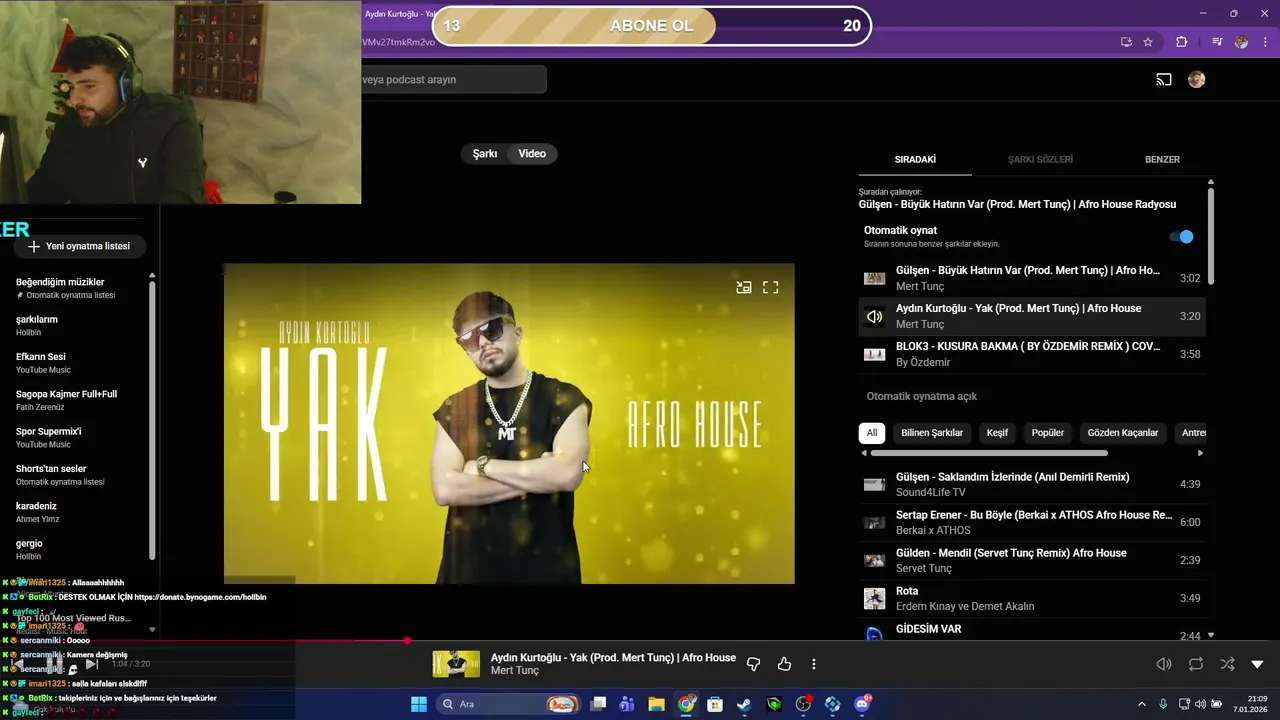Open Chrome extensions puzzle icon
Image resolution: width=1280 pixels, height=720 pixels.
1182,42
